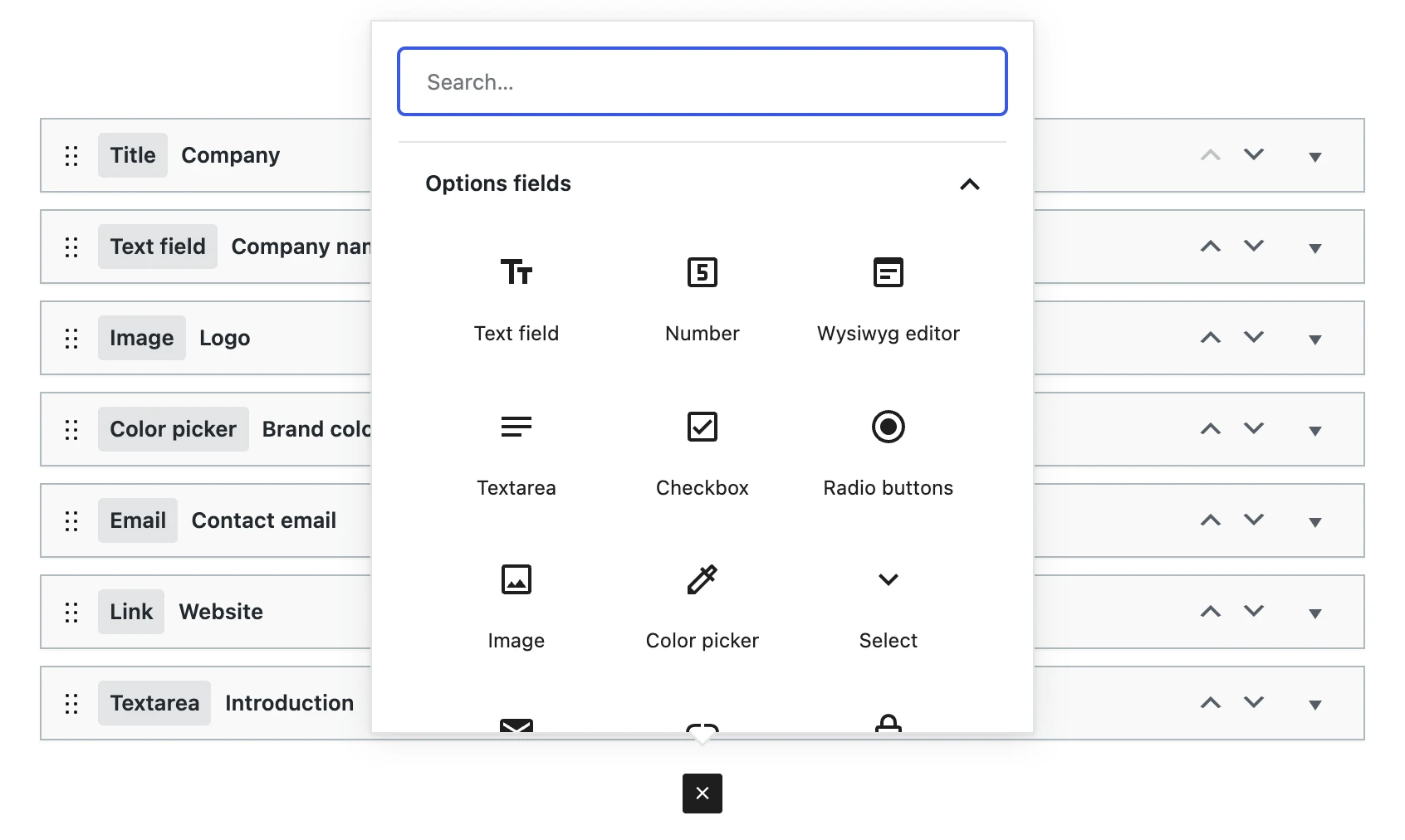Expand the Company name row options
1405x840 pixels.
(1315, 248)
